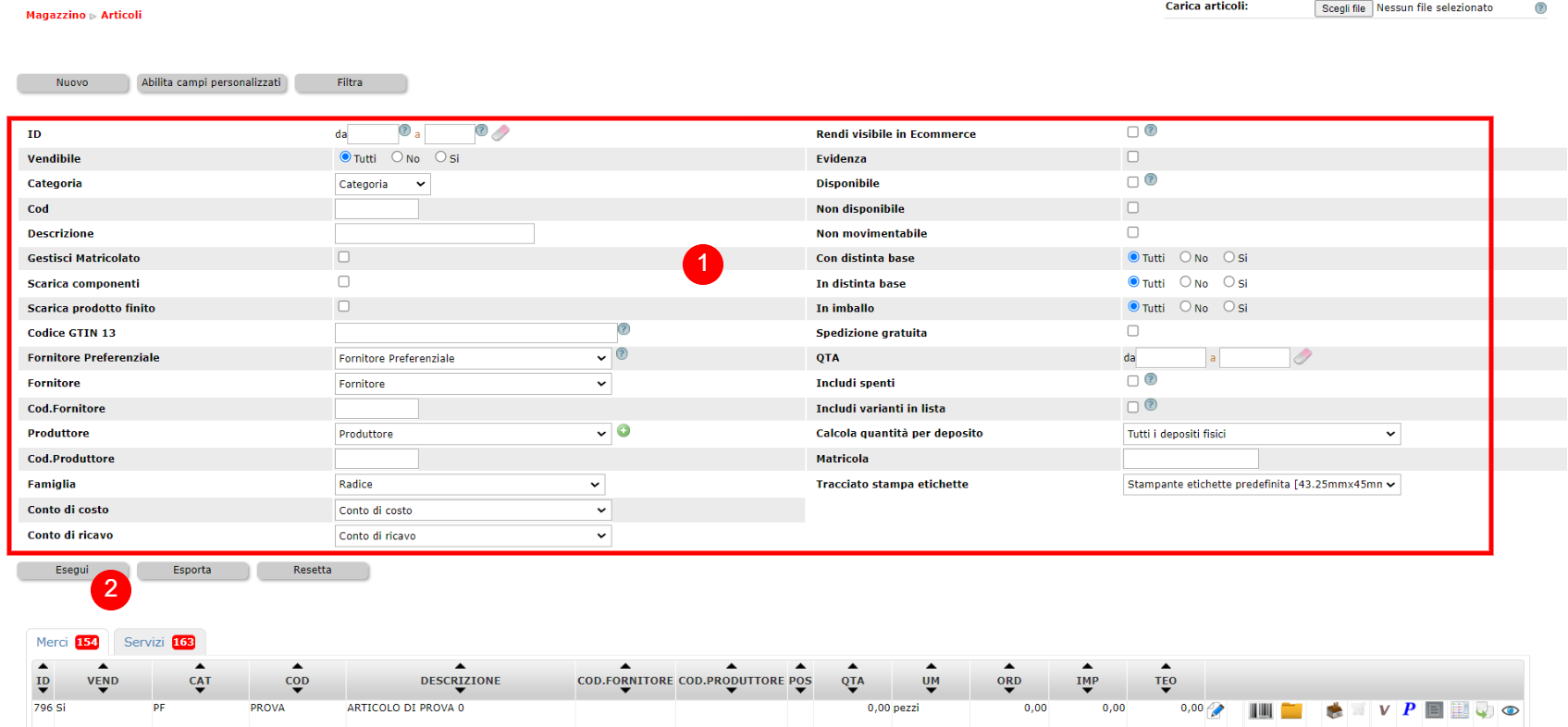The image size is (1568, 727).
Task: Click the pencil edit icon in article row
Action: tap(1216, 710)
